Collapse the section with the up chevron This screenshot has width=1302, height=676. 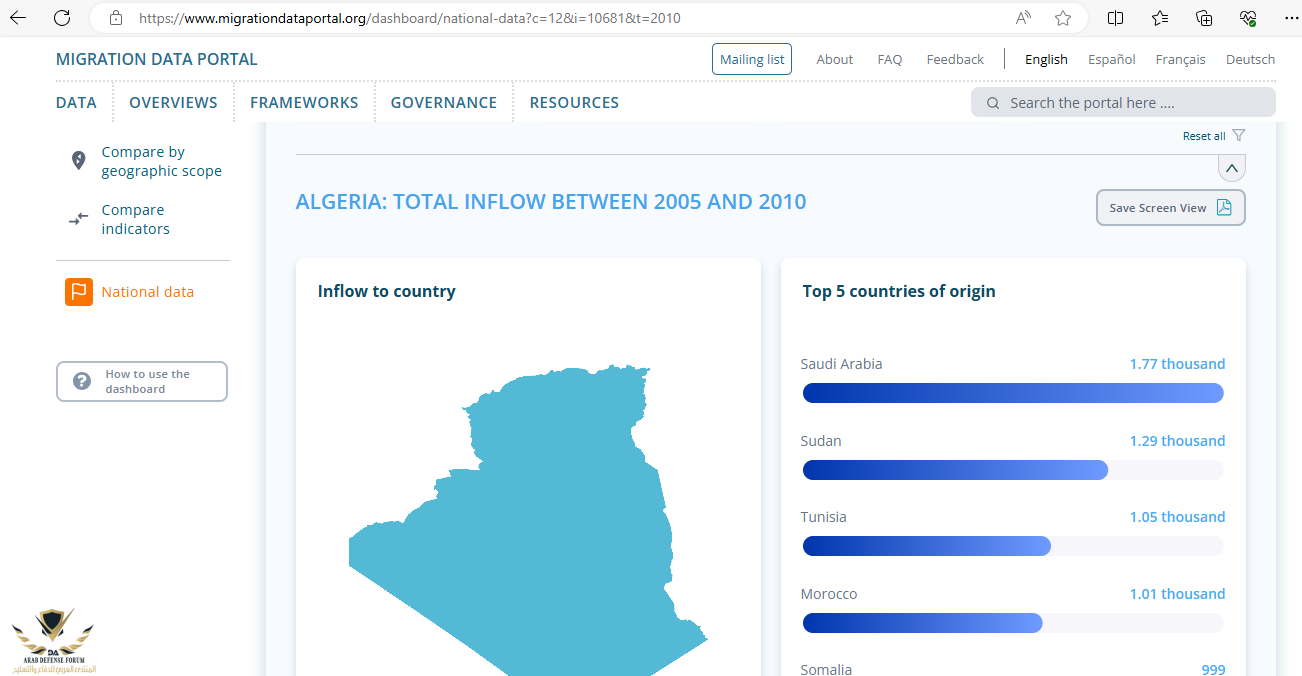pos(1232,168)
